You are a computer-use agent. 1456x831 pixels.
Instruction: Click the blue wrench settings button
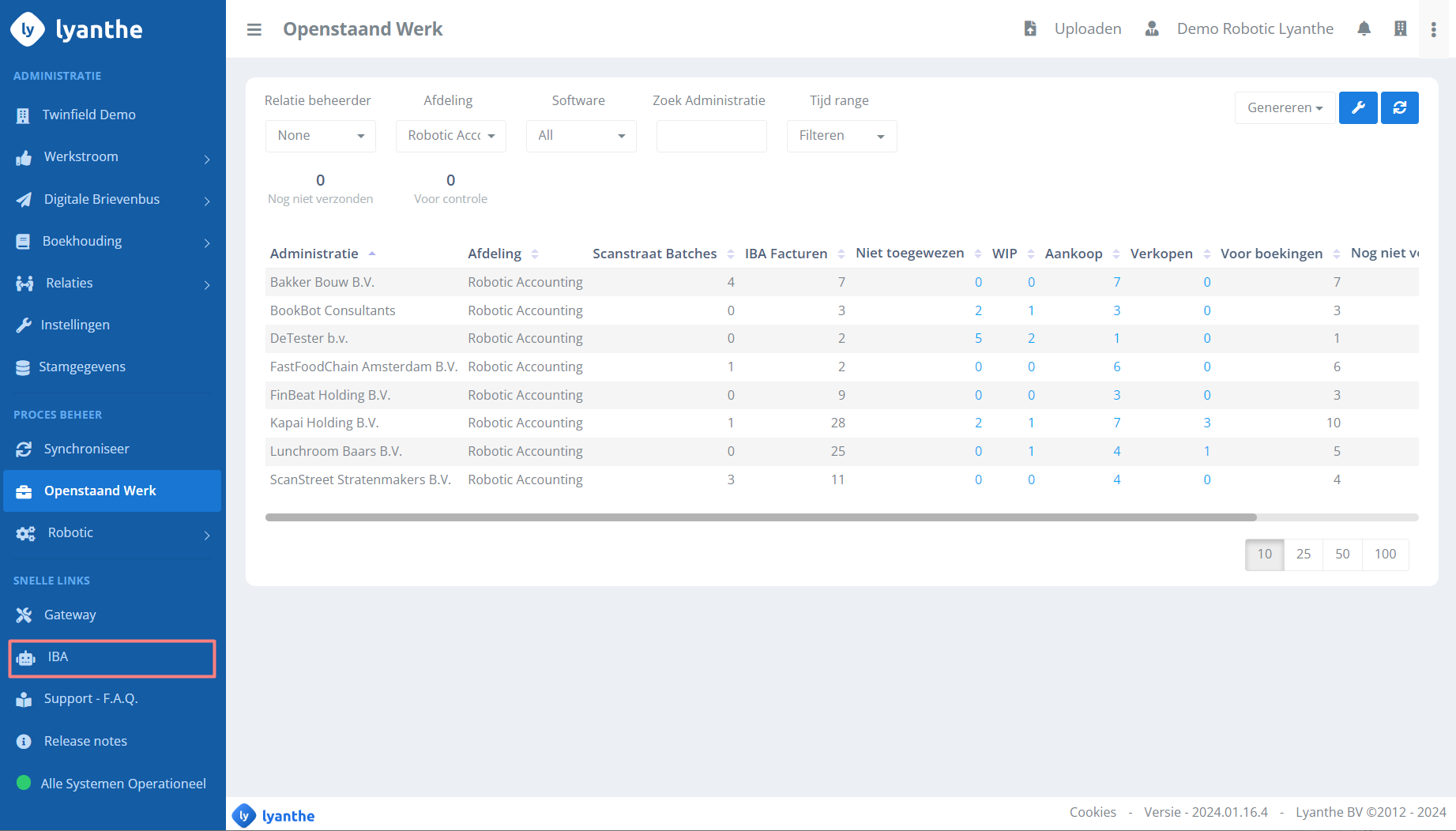[x=1358, y=107]
